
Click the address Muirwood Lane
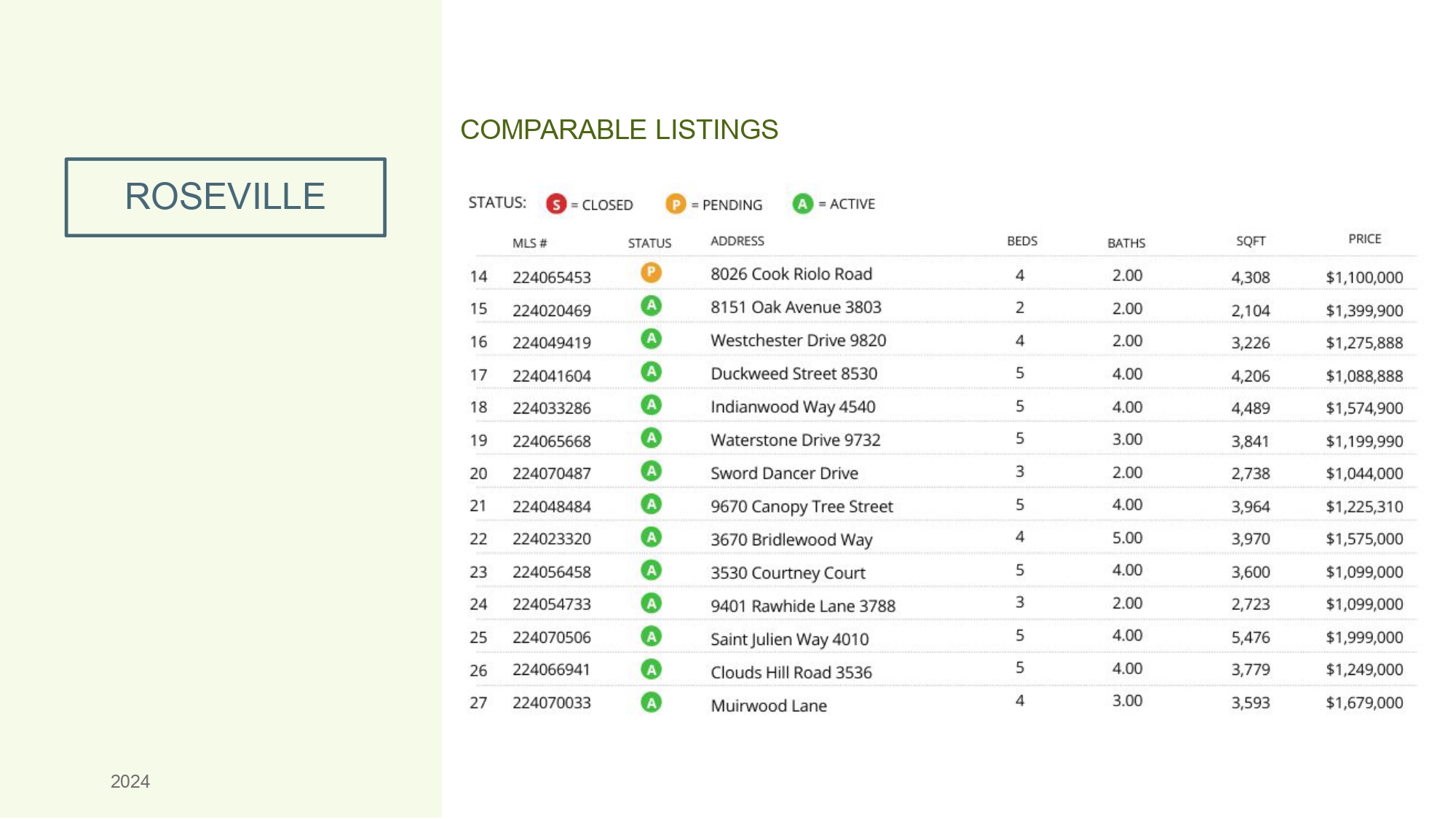tap(769, 706)
